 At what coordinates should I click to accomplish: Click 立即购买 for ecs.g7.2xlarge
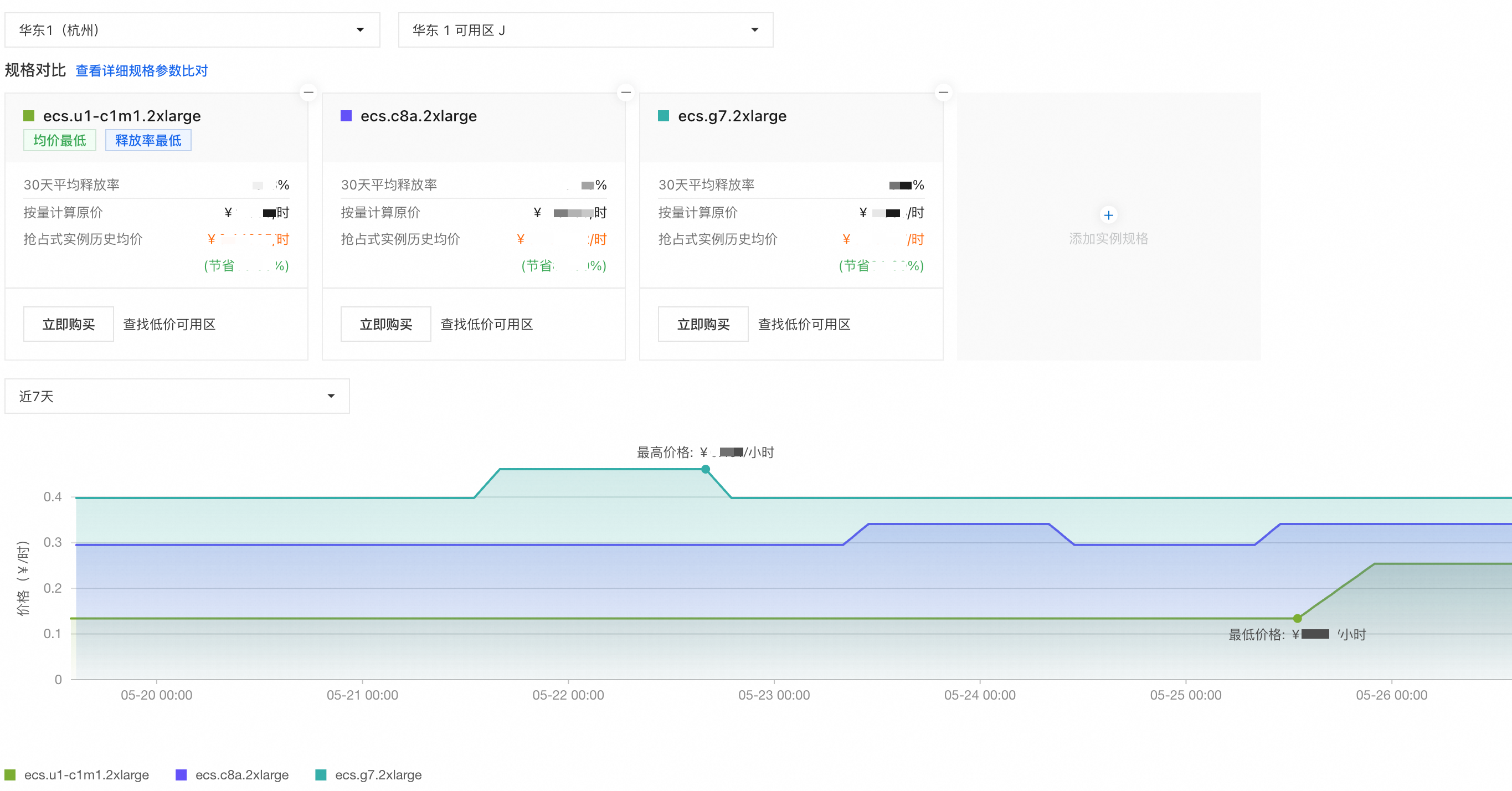point(703,324)
